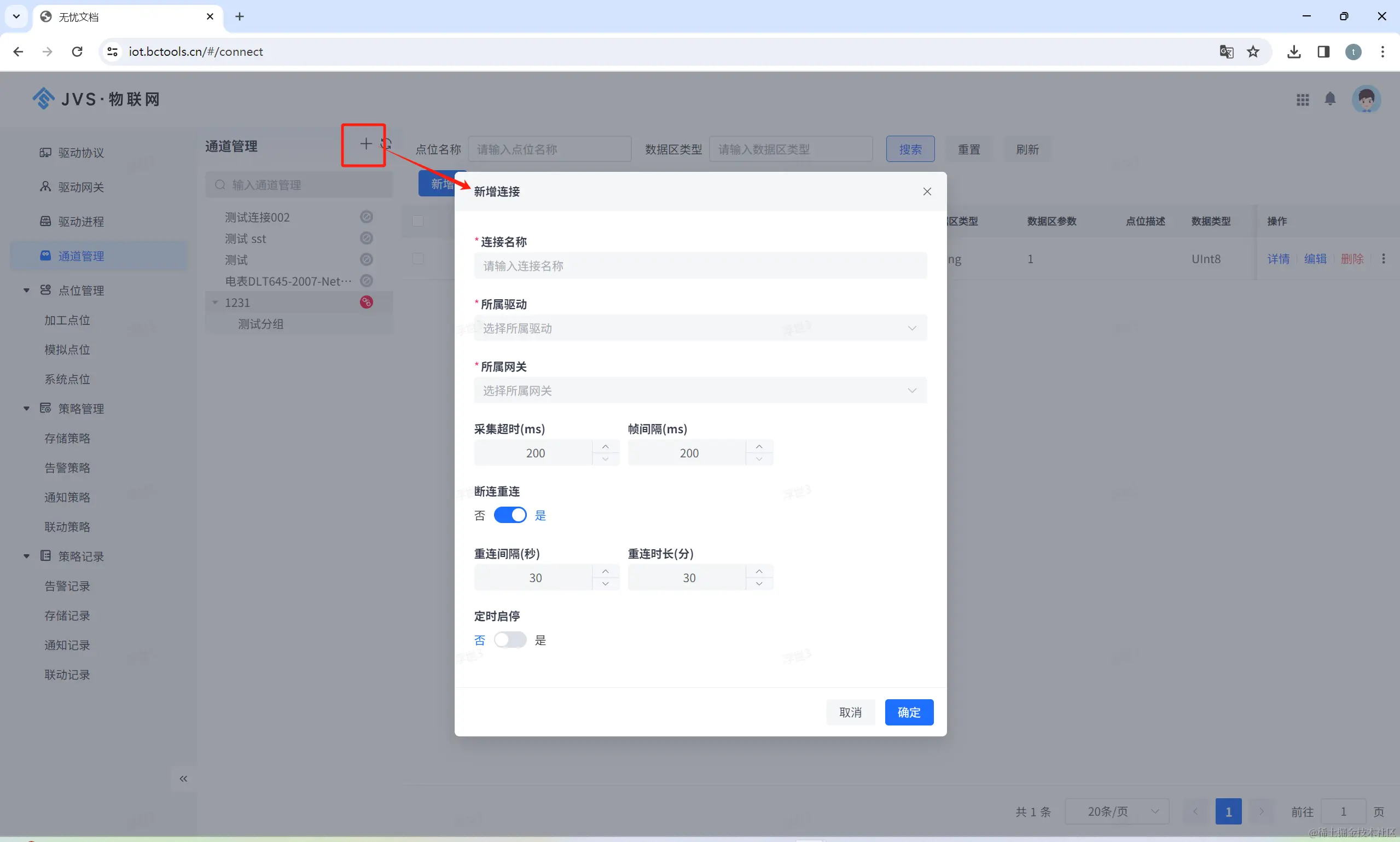
Task: Collapse the 1231 tree node arrow
Action: (x=215, y=303)
